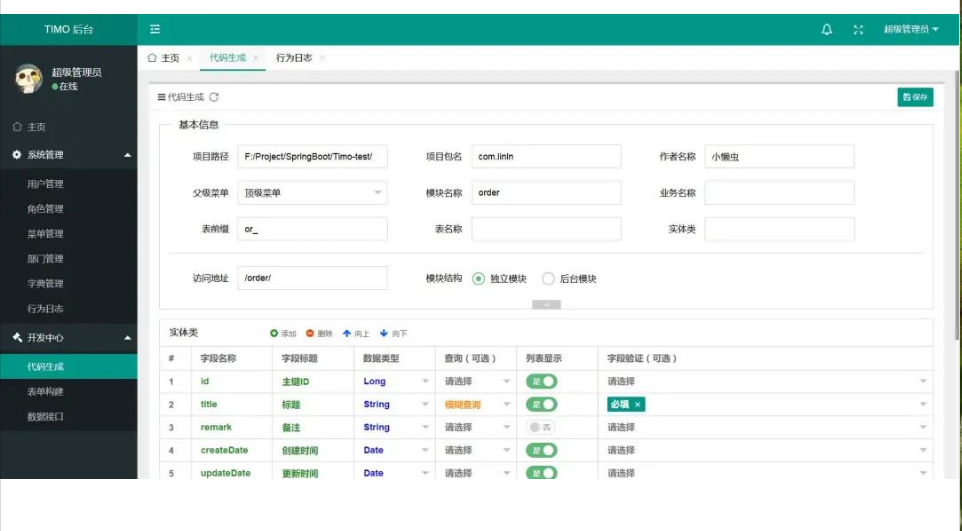
Task: Open 用户管理 in the sidebar
Action: [45, 184]
